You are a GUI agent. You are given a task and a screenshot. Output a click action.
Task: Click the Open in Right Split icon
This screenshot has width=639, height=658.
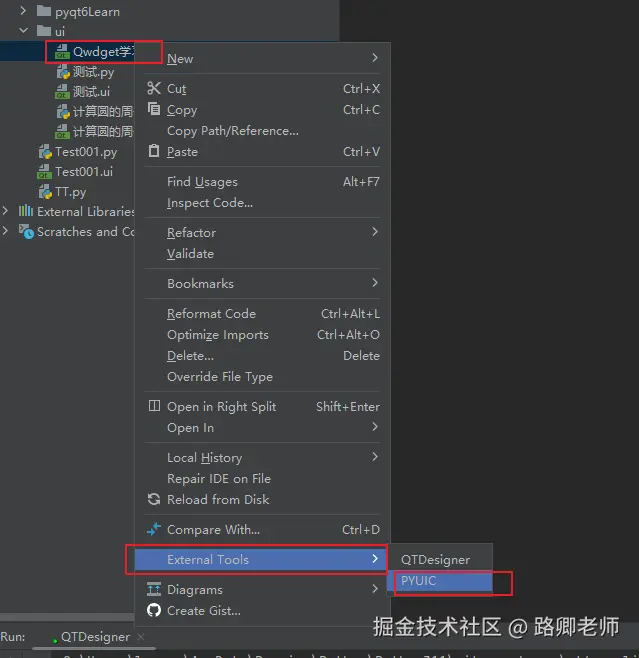[x=154, y=406]
